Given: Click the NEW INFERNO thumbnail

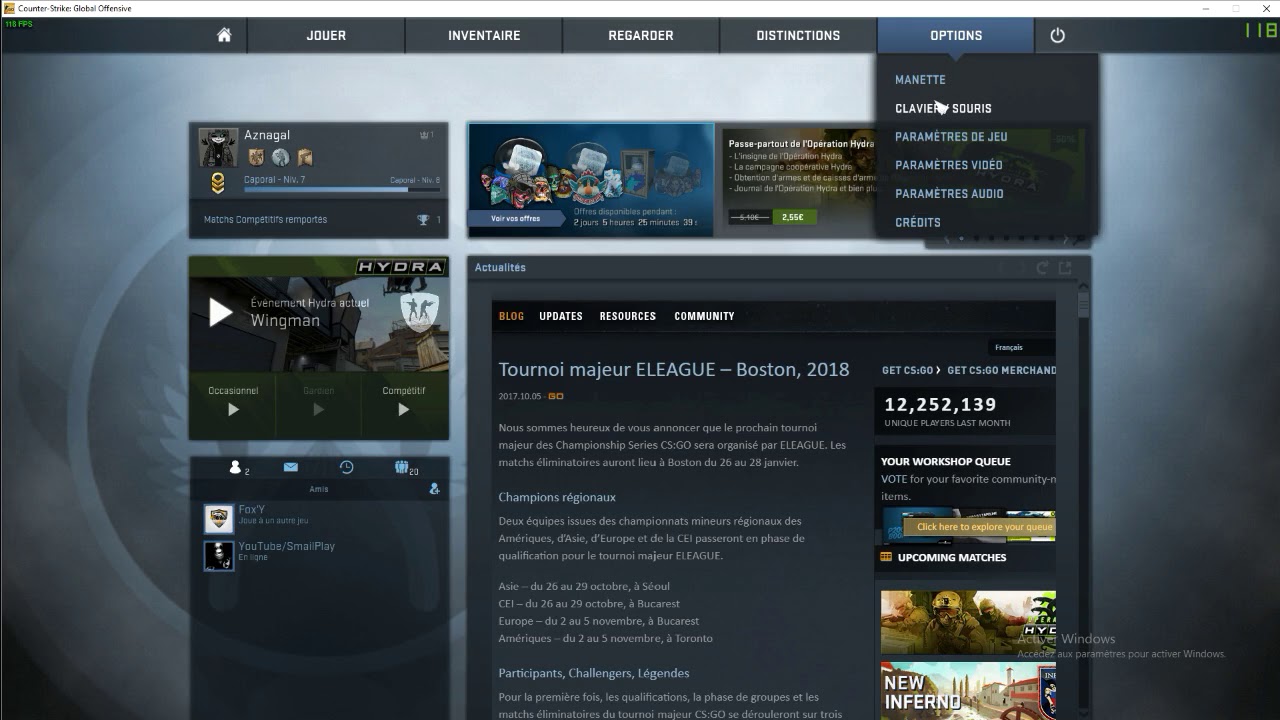Looking at the screenshot, I should 968,690.
